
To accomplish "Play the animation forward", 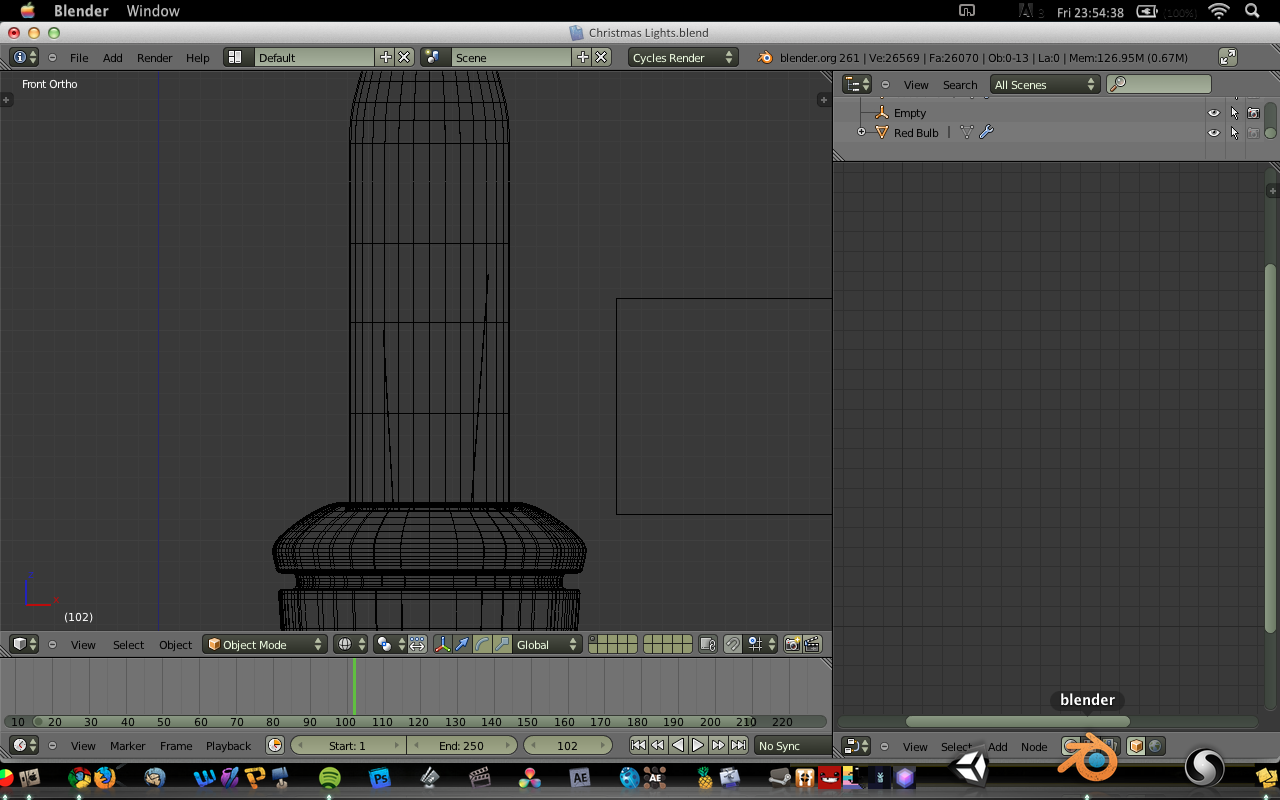I will [698, 746].
